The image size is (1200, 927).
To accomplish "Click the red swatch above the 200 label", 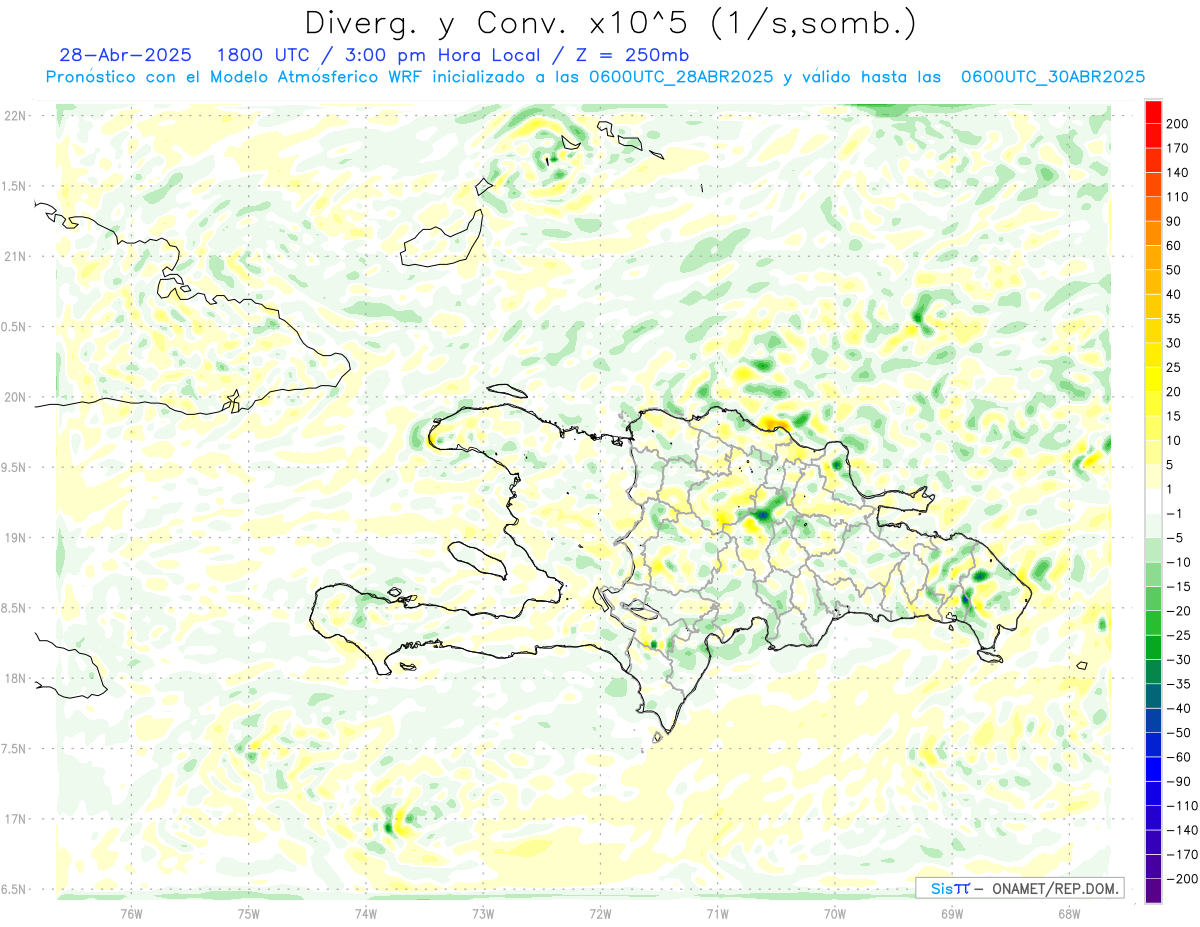I will click(x=1153, y=112).
